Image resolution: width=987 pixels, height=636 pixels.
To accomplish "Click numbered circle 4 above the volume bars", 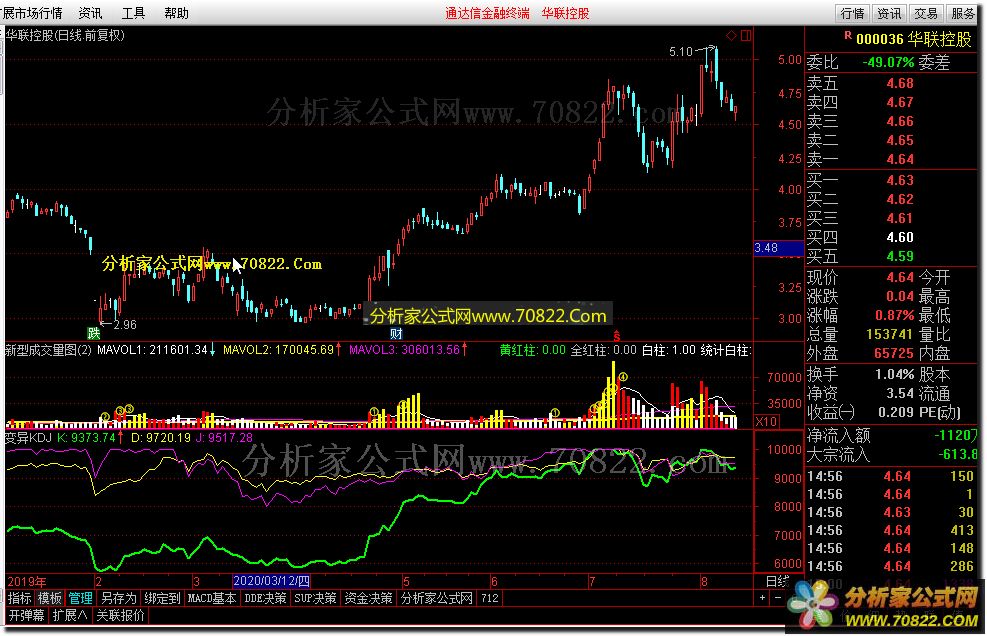I will [623, 377].
